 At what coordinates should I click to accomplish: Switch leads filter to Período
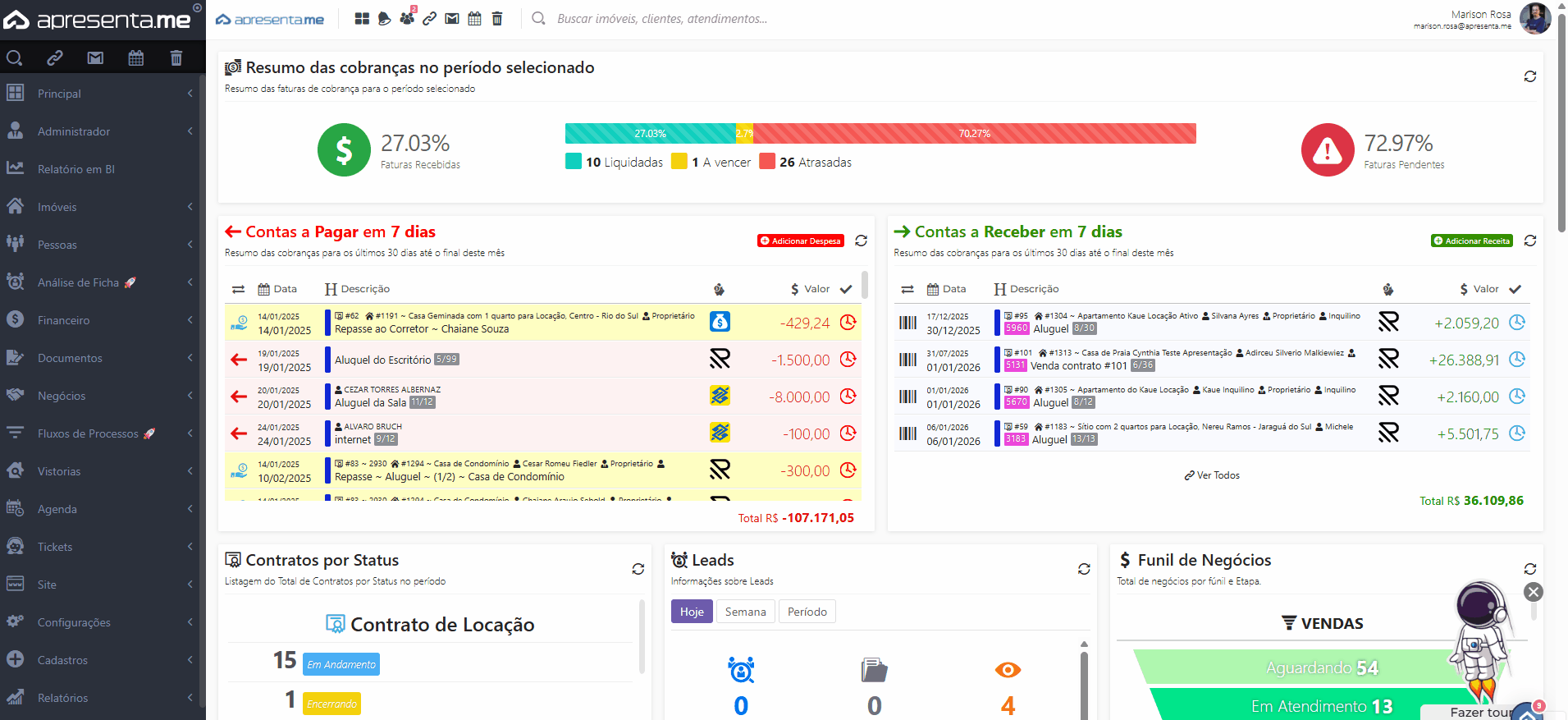coord(807,612)
